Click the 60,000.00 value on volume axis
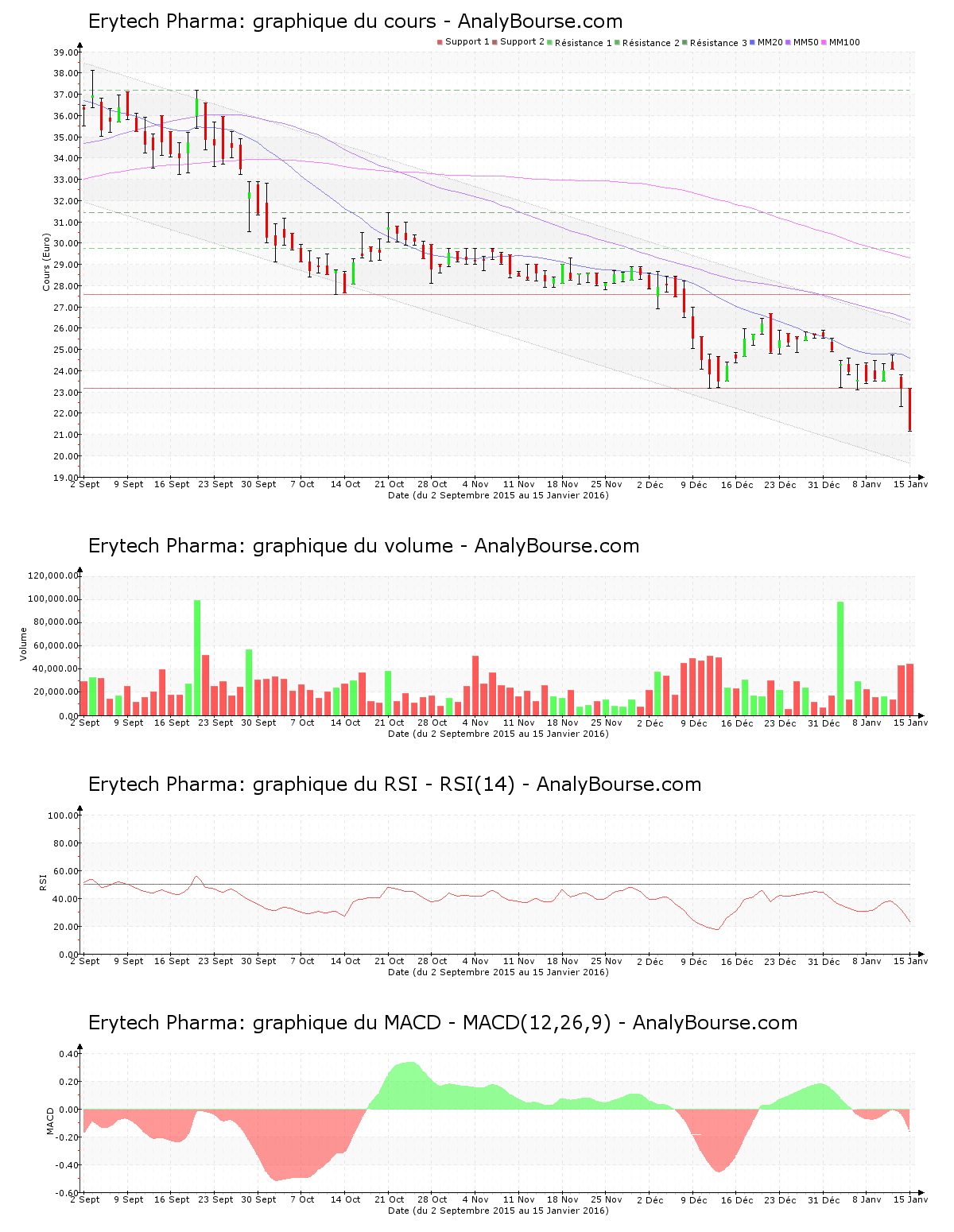Screen dimensions: 954x1232 click(x=55, y=645)
